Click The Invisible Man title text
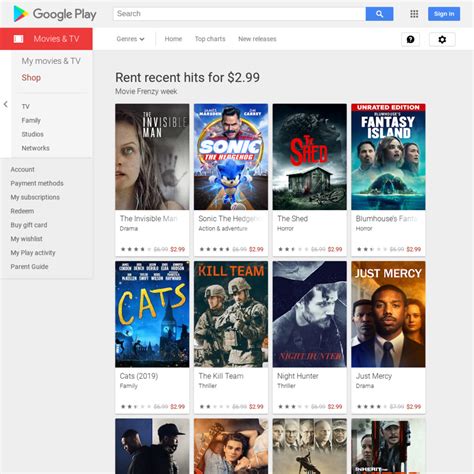 (x=149, y=219)
